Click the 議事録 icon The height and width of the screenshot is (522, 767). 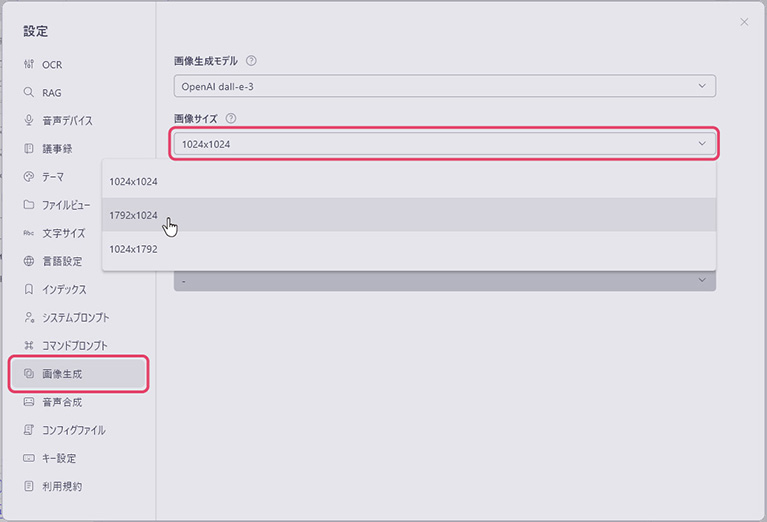(x=29, y=149)
